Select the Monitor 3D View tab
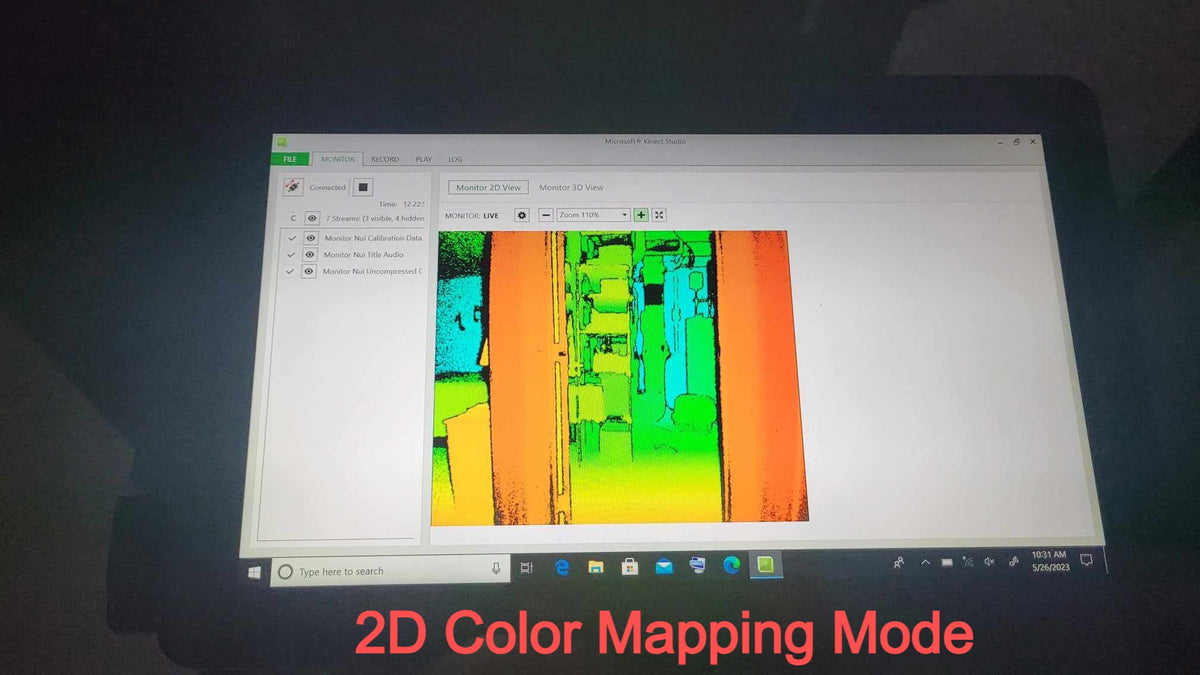The height and width of the screenshot is (675, 1200). pos(571,187)
